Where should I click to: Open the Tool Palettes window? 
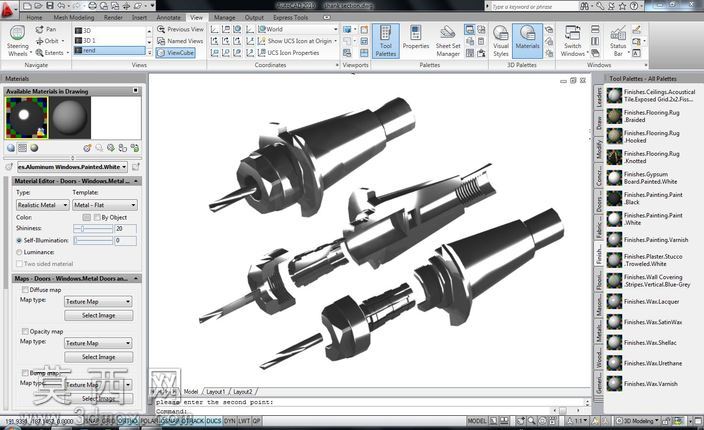(386, 41)
